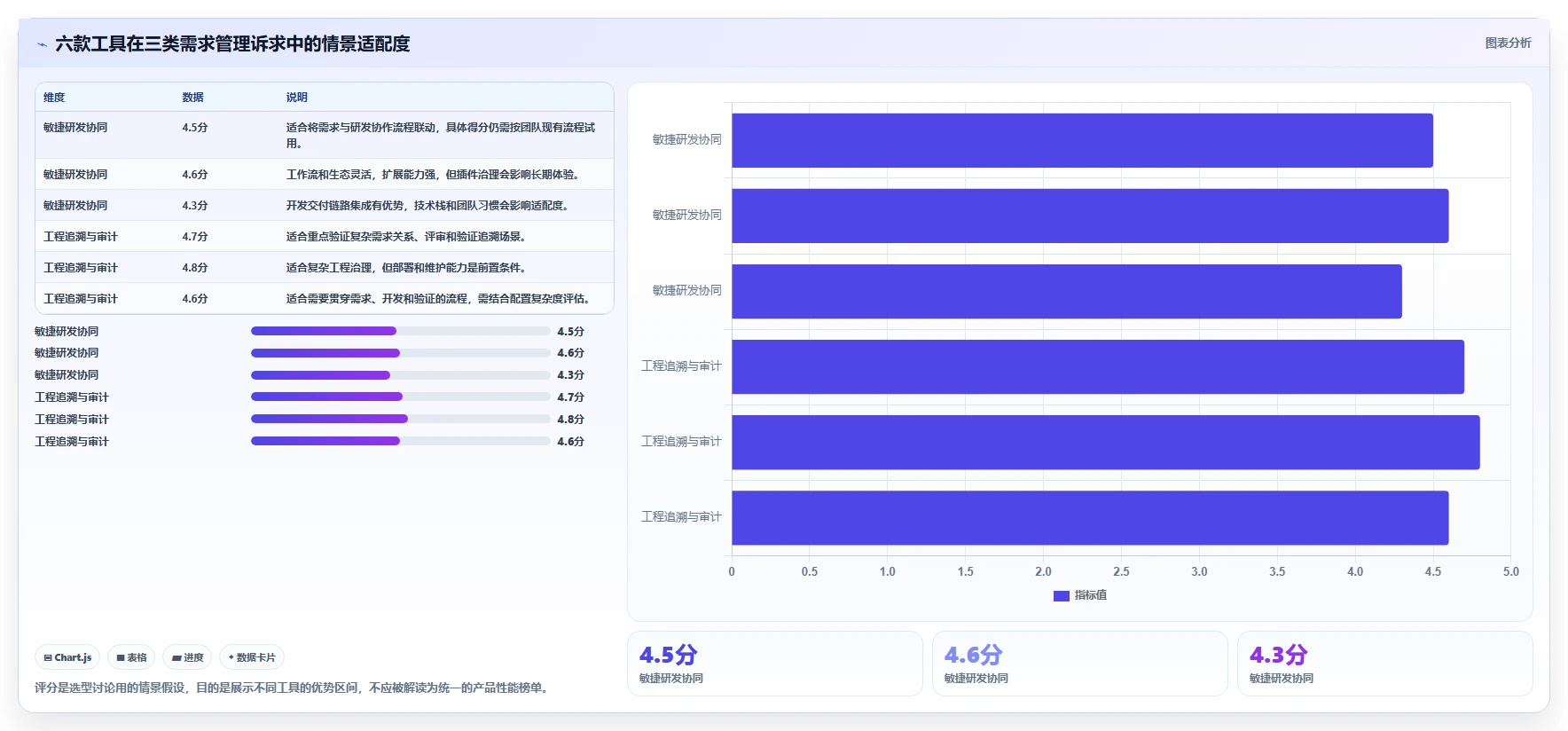Click the 0.5 tick on the chart axis
1568x731 pixels.
(810, 572)
